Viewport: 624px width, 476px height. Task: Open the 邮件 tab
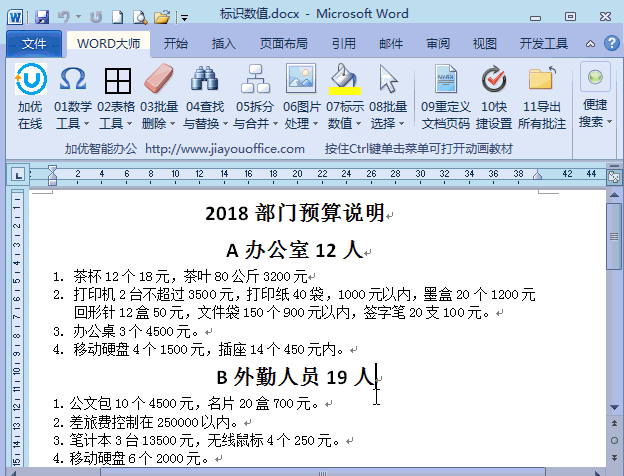pyautogui.click(x=391, y=43)
